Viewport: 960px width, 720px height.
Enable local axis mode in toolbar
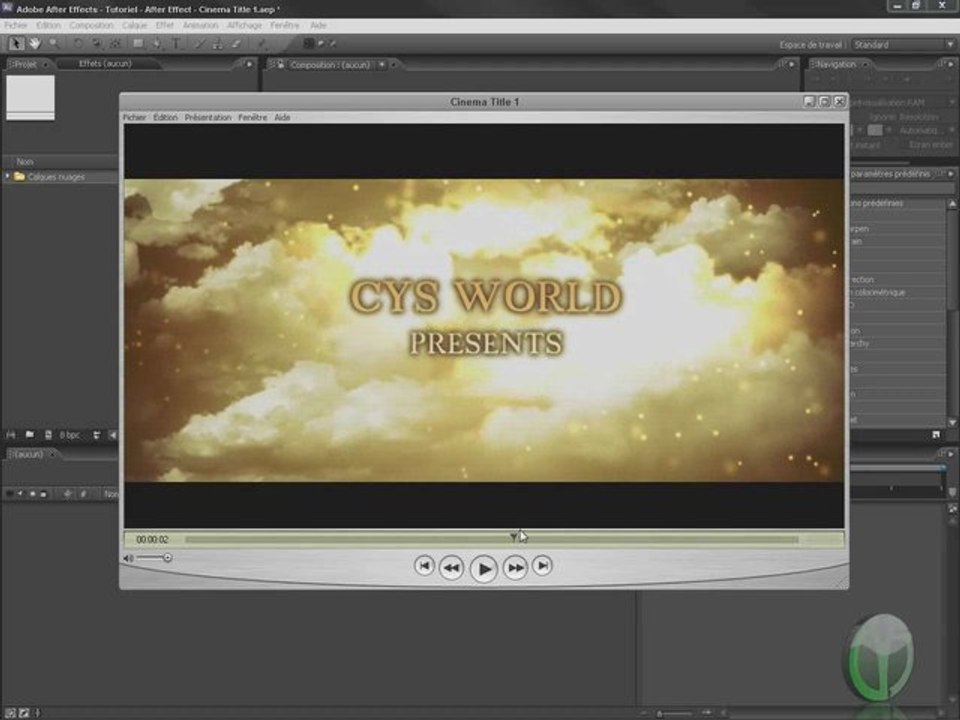point(309,43)
